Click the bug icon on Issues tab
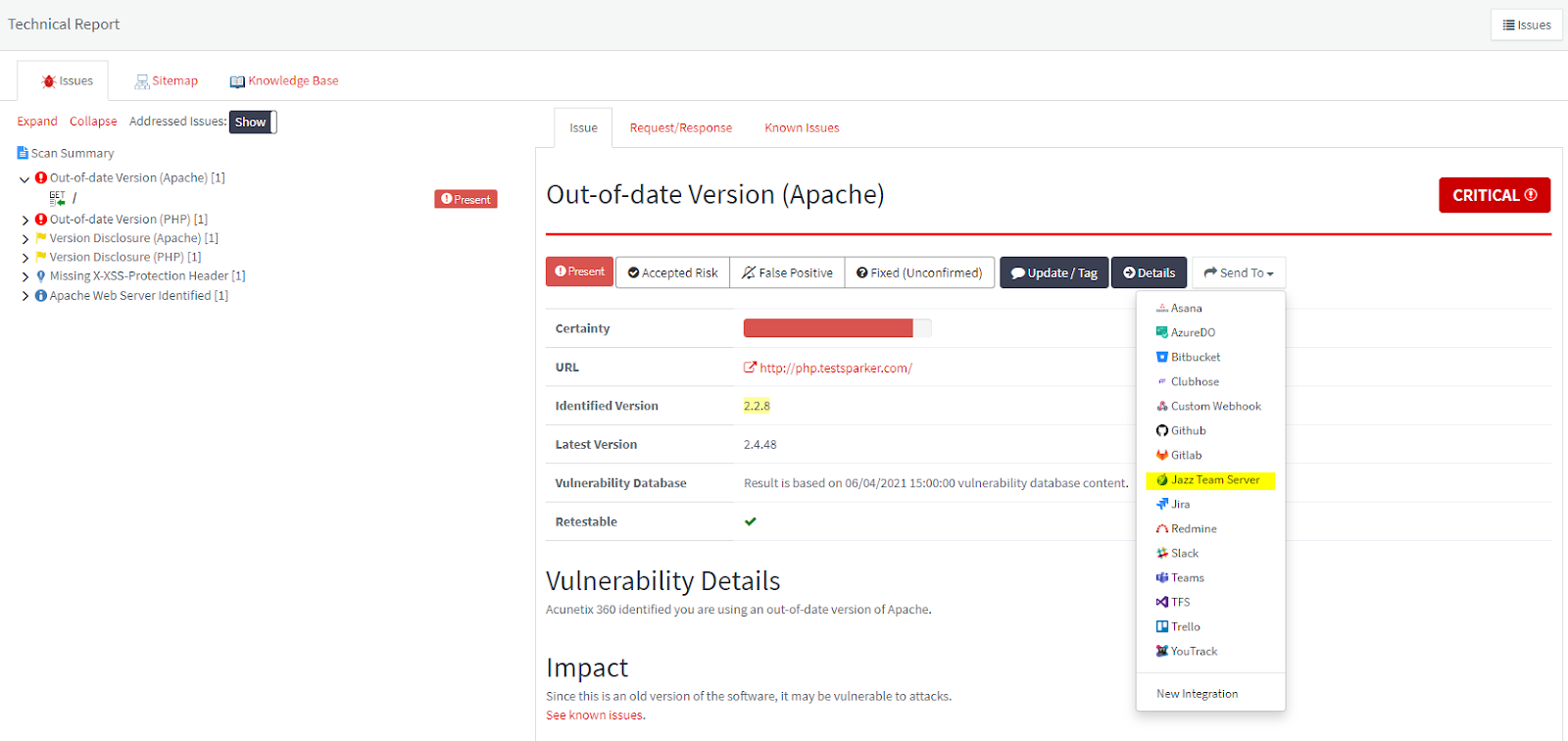Viewport: 1568px width, 741px height. (x=48, y=81)
